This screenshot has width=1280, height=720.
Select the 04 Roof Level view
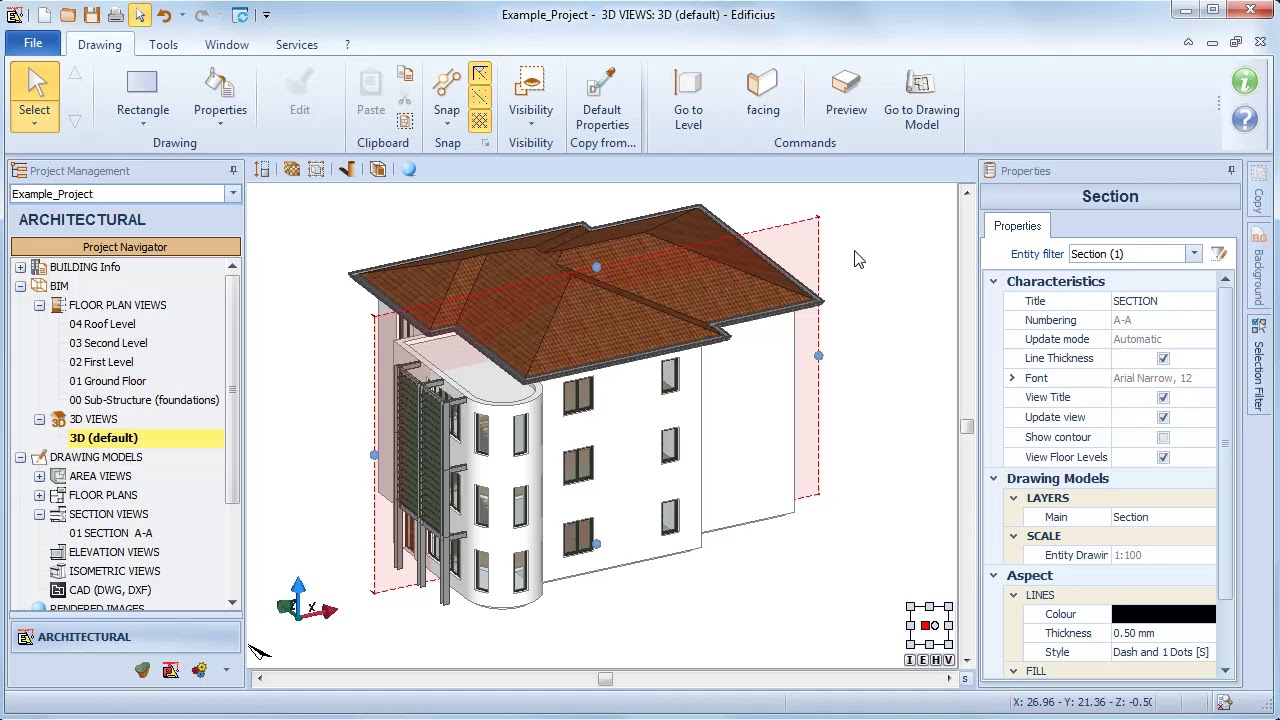point(102,324)
